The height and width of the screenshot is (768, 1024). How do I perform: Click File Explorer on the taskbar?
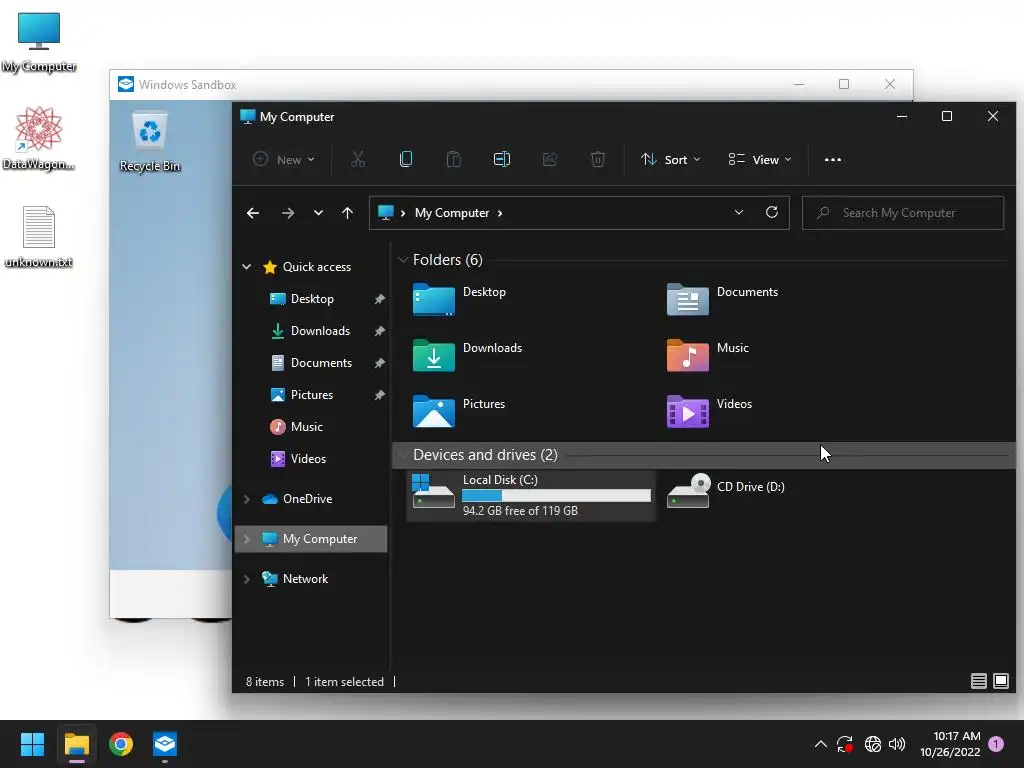point(76,744)
